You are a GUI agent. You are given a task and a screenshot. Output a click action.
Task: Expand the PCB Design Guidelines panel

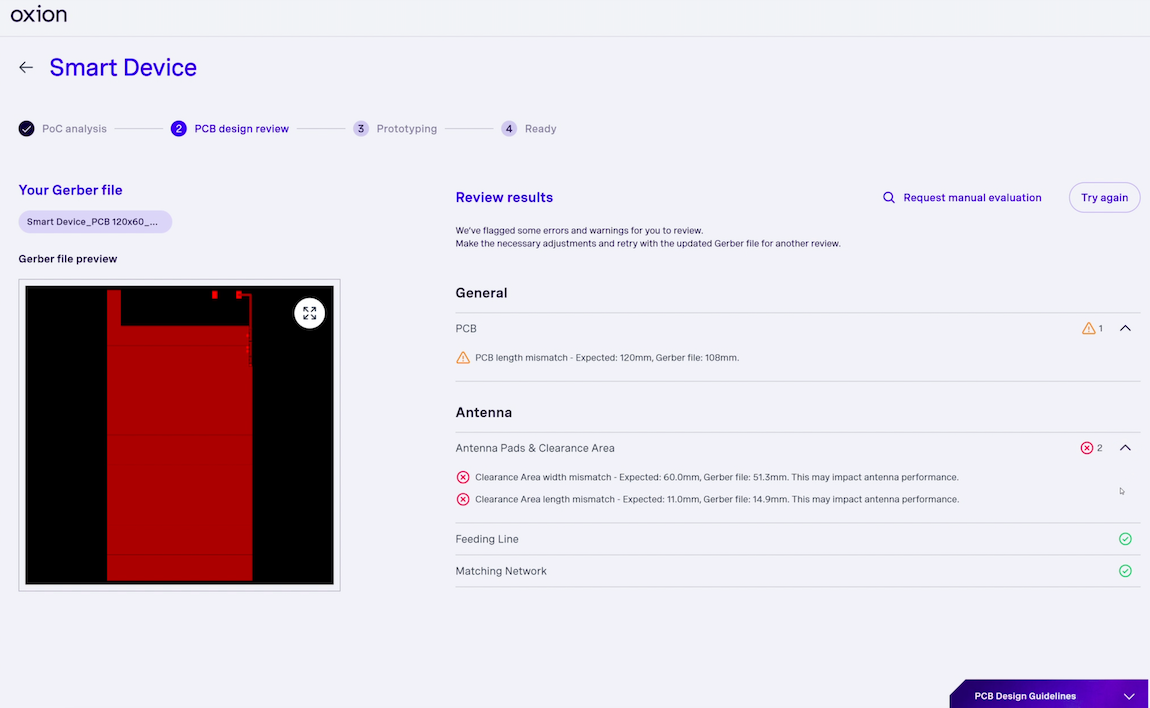[1129, 696]
